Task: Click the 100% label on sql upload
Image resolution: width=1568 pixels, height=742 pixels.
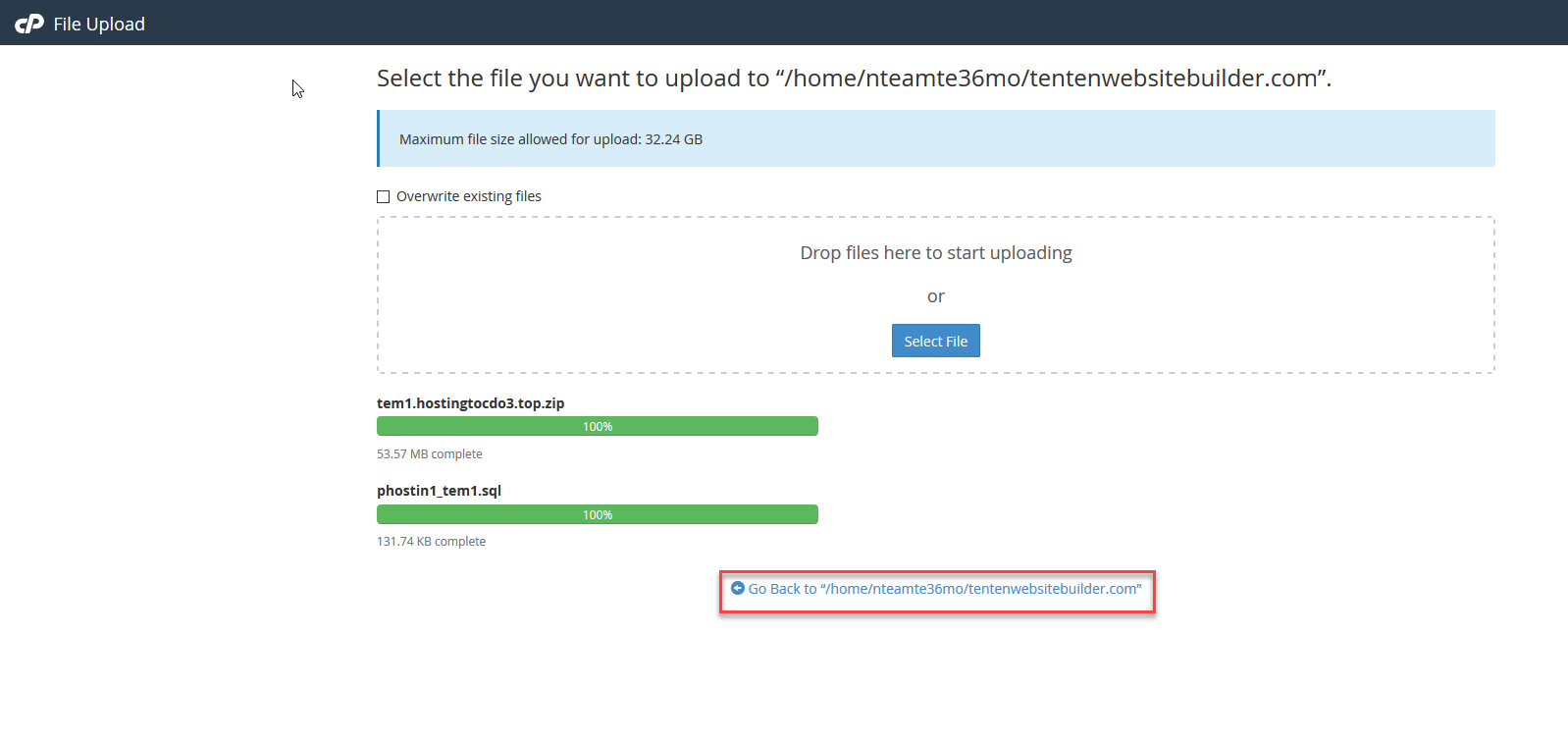Action: point(598,514)
